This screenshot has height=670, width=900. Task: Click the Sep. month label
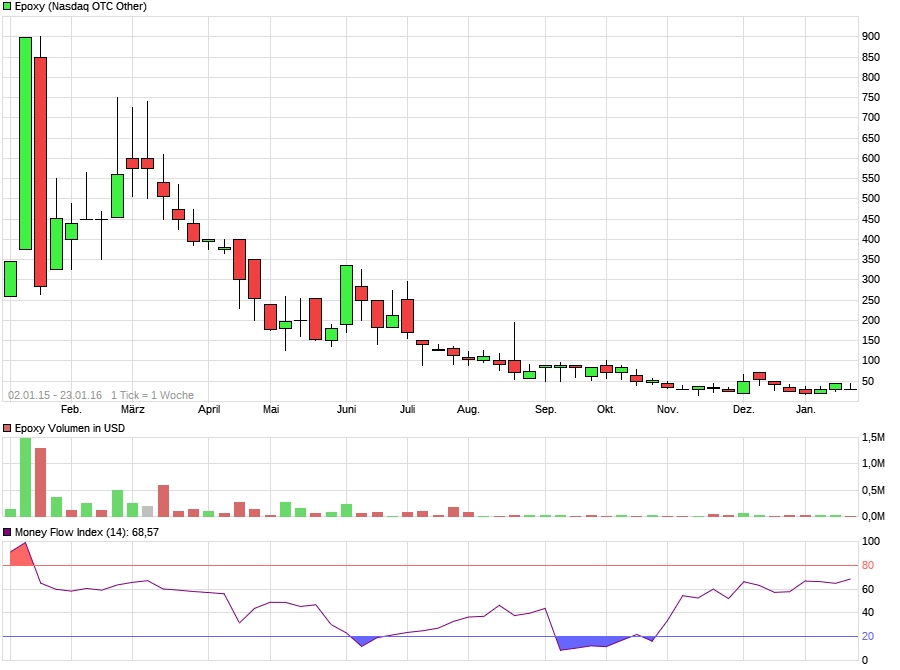(x=546, y=409)
